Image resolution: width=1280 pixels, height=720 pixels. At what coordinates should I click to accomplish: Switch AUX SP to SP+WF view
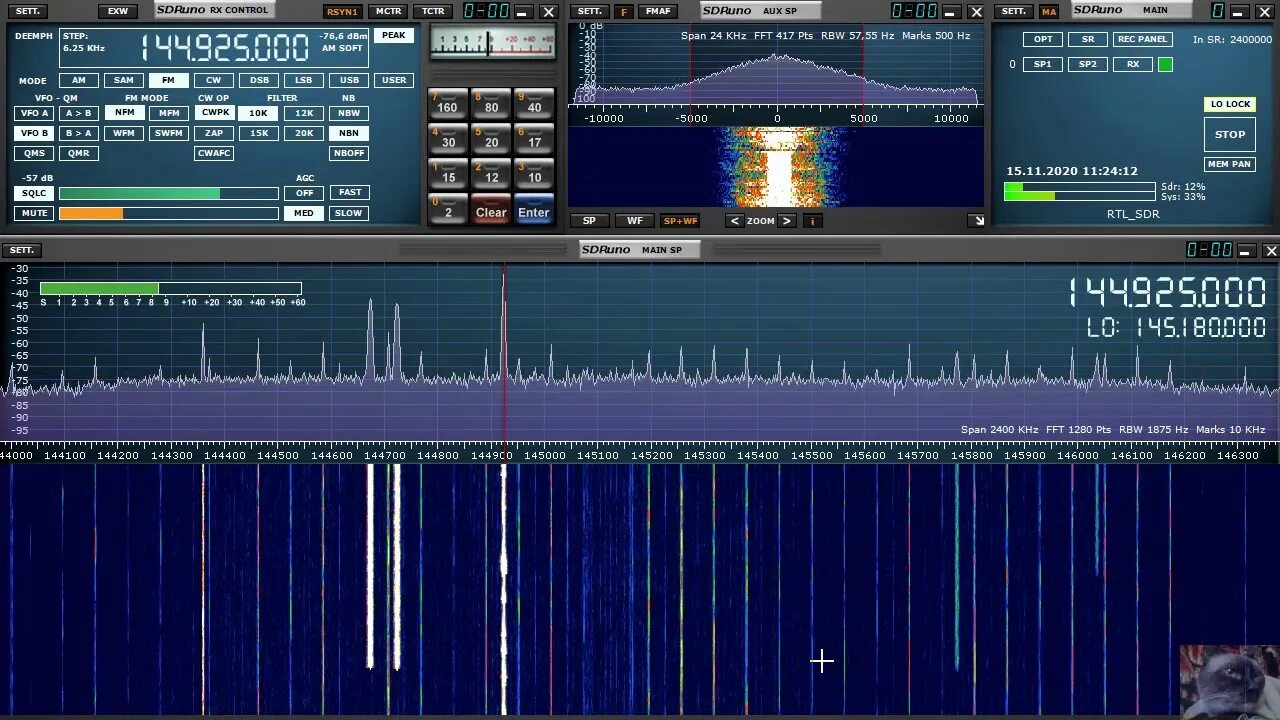[x=680, y=221]
